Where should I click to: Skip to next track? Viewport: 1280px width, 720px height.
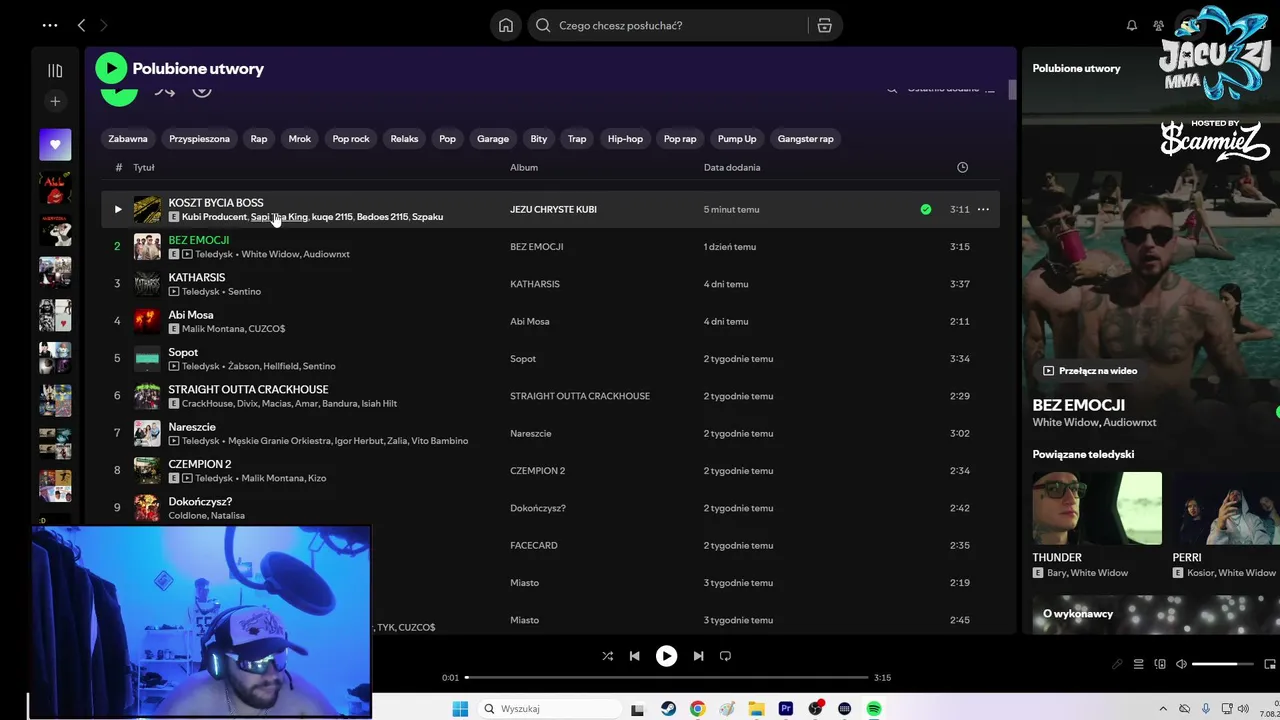tap(698, 656)
